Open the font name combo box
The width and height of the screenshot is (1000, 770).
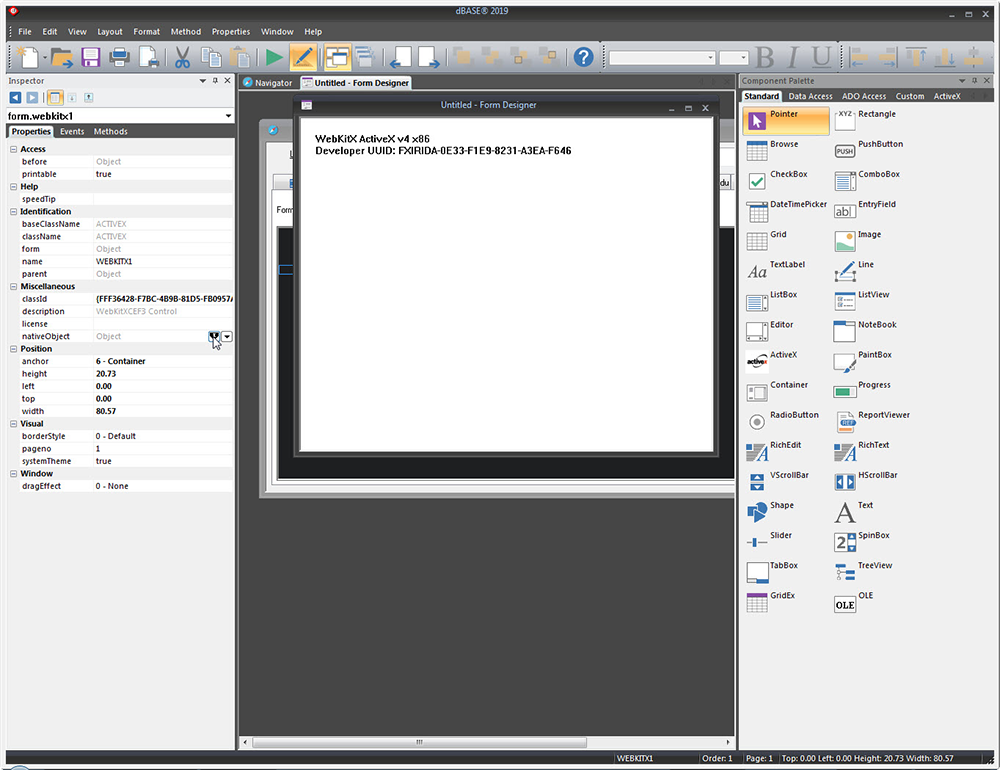coord(661,58)
